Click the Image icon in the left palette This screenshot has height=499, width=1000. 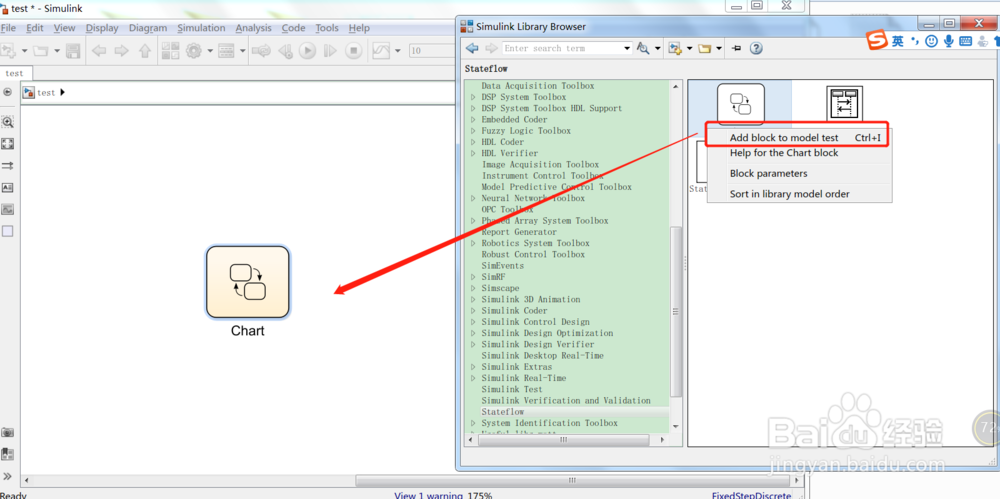8,209
